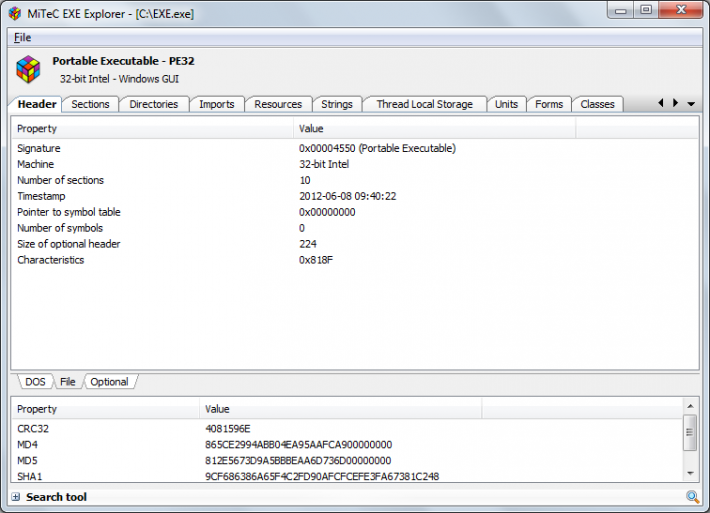Image resolution: width=710 pixels, height=513 pixels.
Task: Select the CRC32 hash row
Action: pyautogui.click(x=347, y=429)
